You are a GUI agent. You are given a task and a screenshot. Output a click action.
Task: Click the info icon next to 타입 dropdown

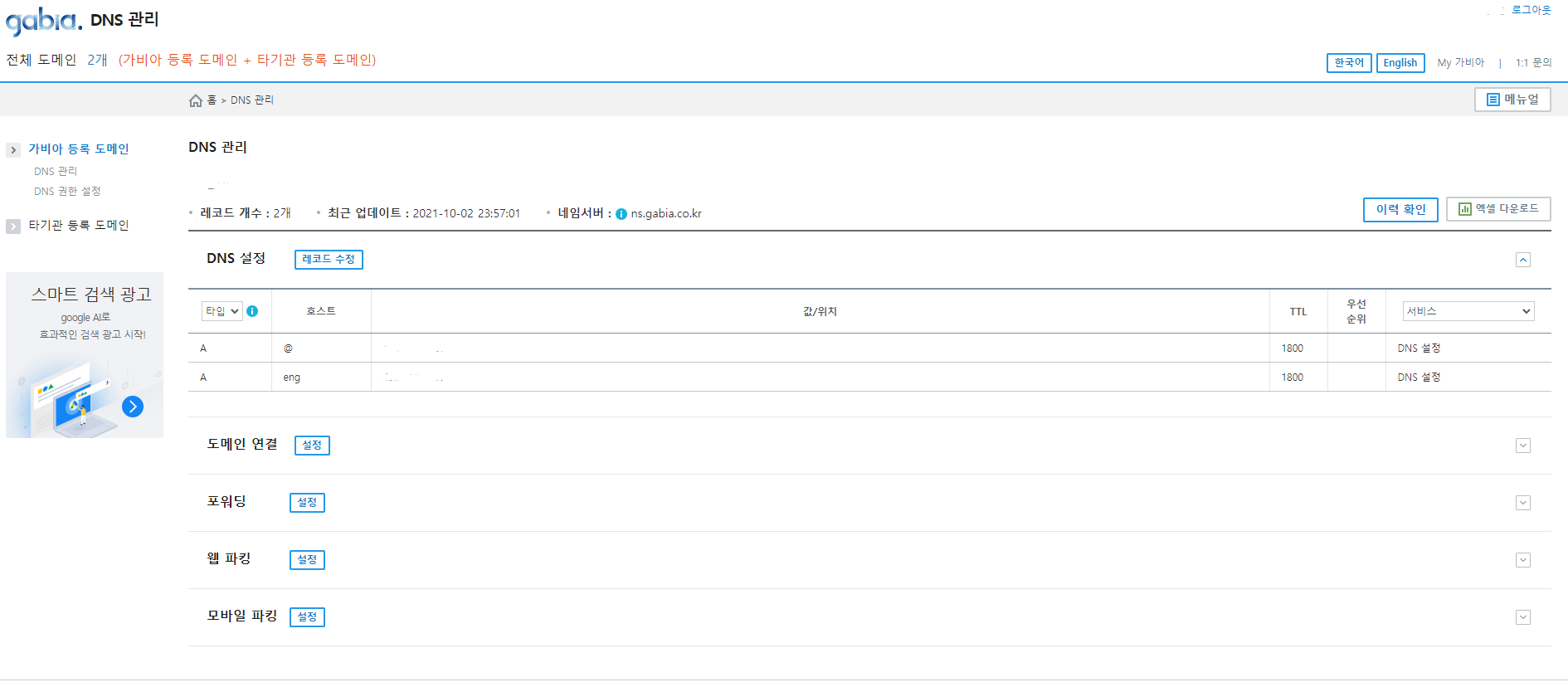pos(252,311)
